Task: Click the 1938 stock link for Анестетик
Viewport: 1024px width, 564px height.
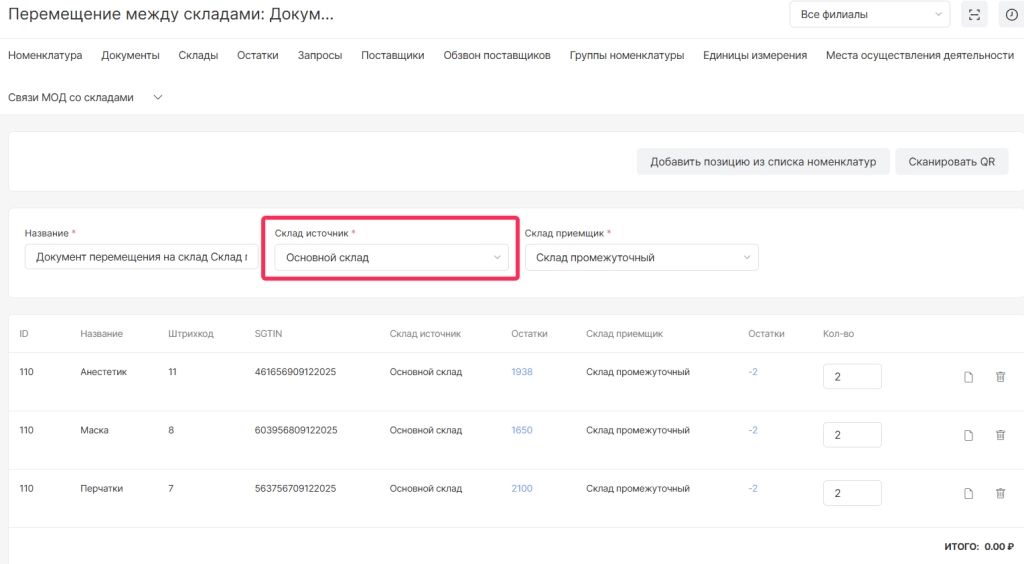Action: [522, 372]
